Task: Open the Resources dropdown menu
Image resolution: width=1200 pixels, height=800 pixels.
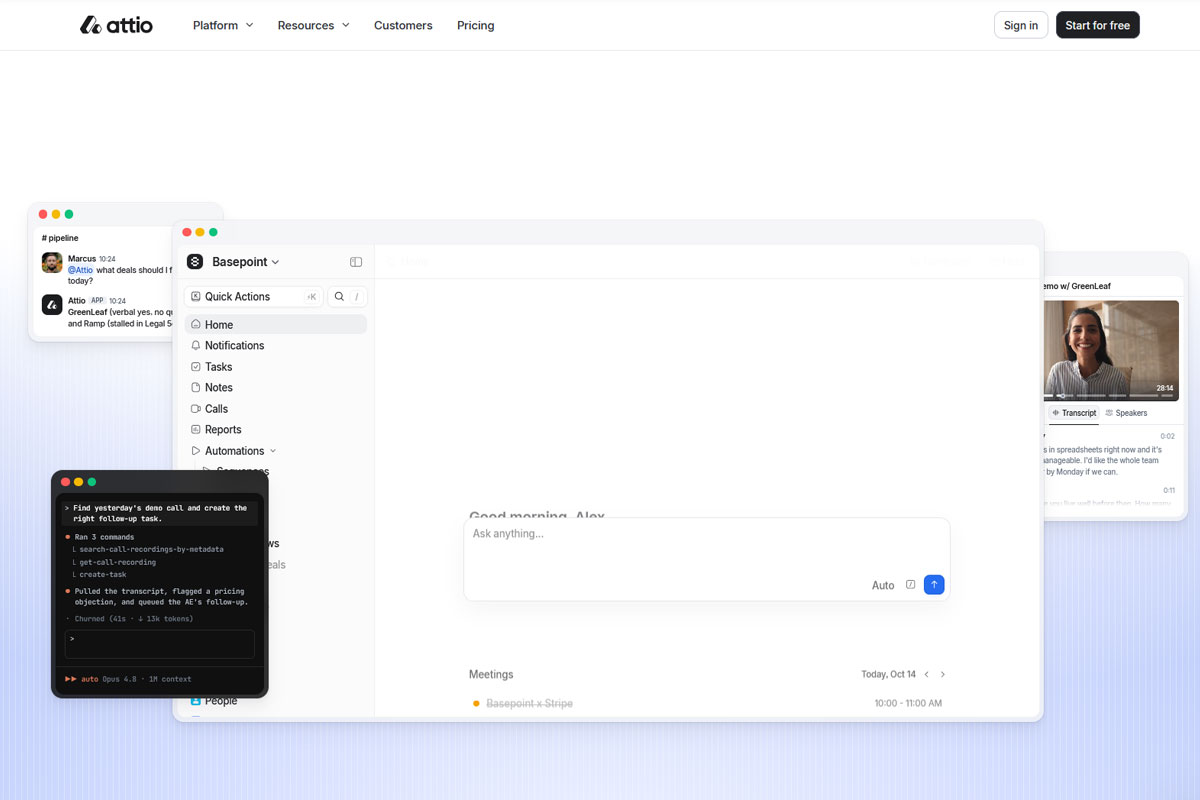Action: (x=313, y=25)
